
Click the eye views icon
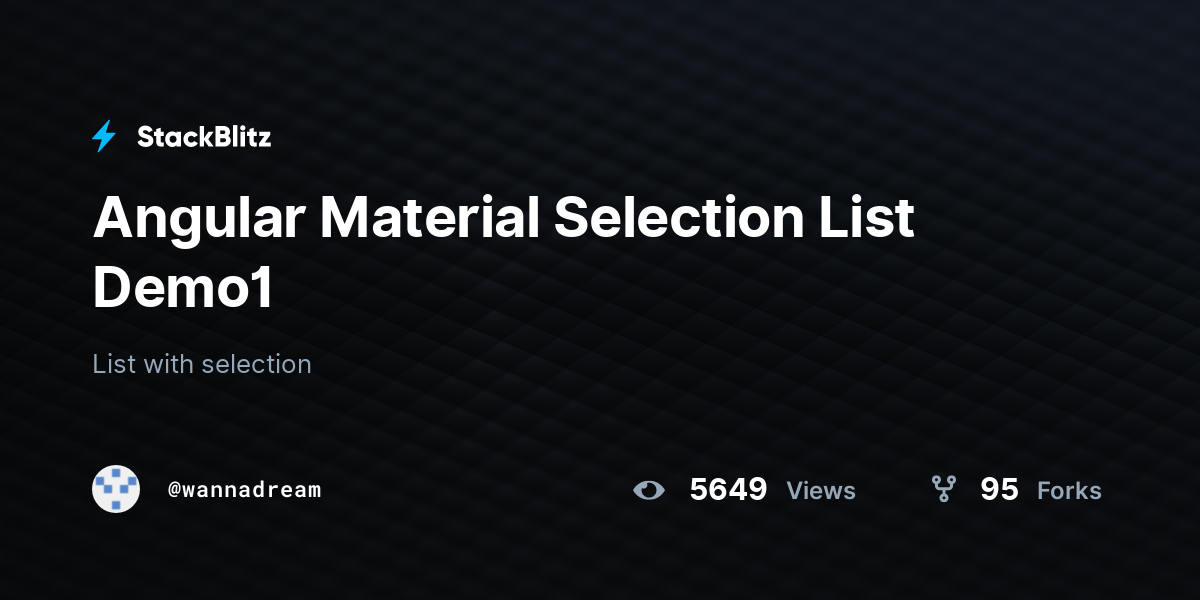[x=649, y=490]
